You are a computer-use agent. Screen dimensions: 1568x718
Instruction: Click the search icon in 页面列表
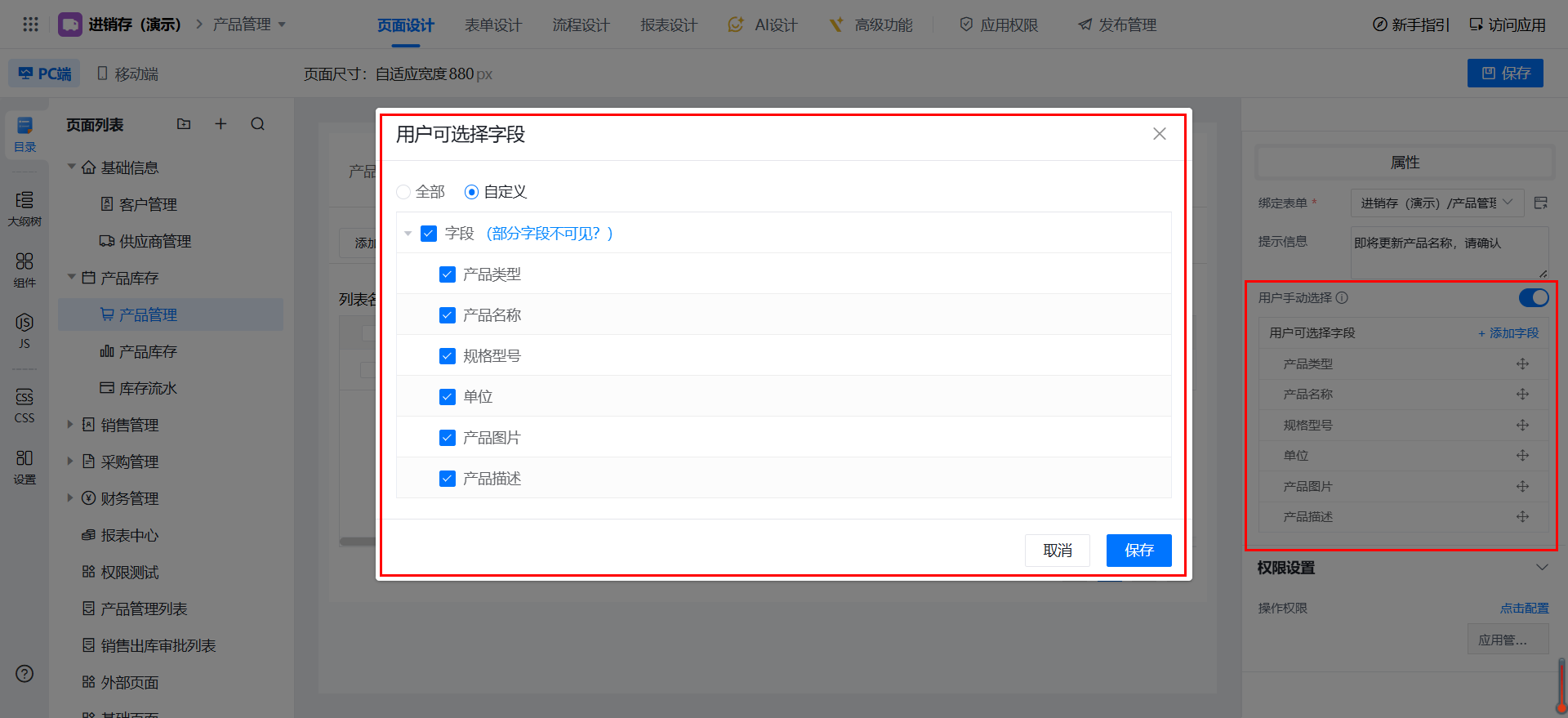[x=258, y=124]
